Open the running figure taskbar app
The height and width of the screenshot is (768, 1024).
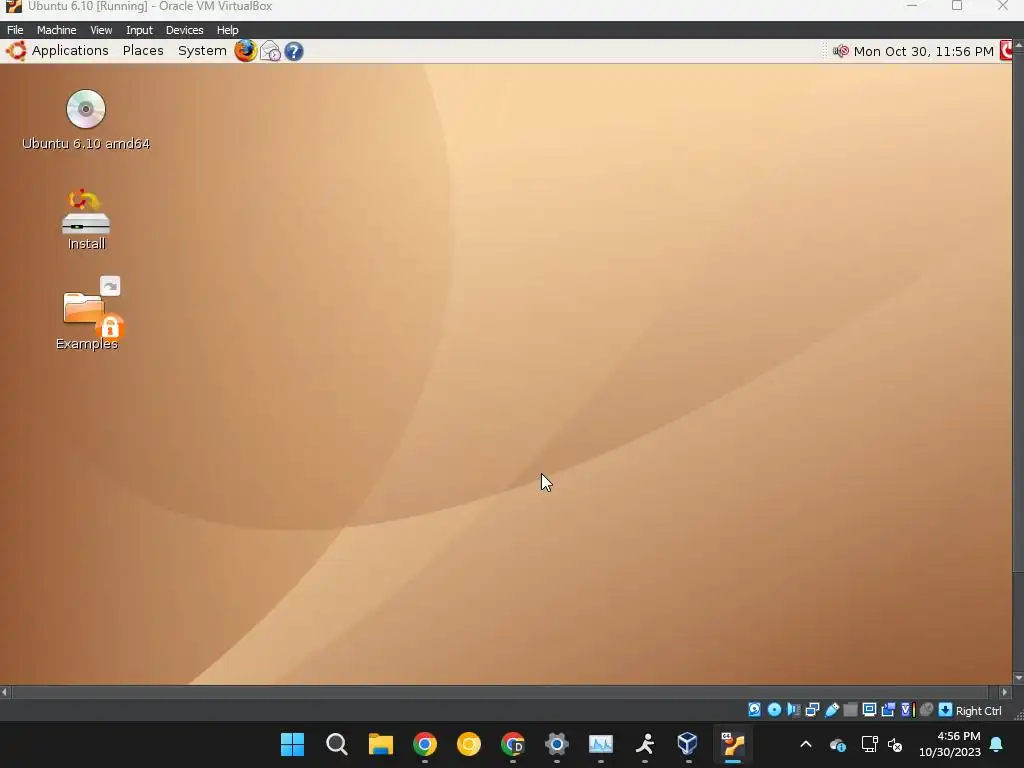645,744
